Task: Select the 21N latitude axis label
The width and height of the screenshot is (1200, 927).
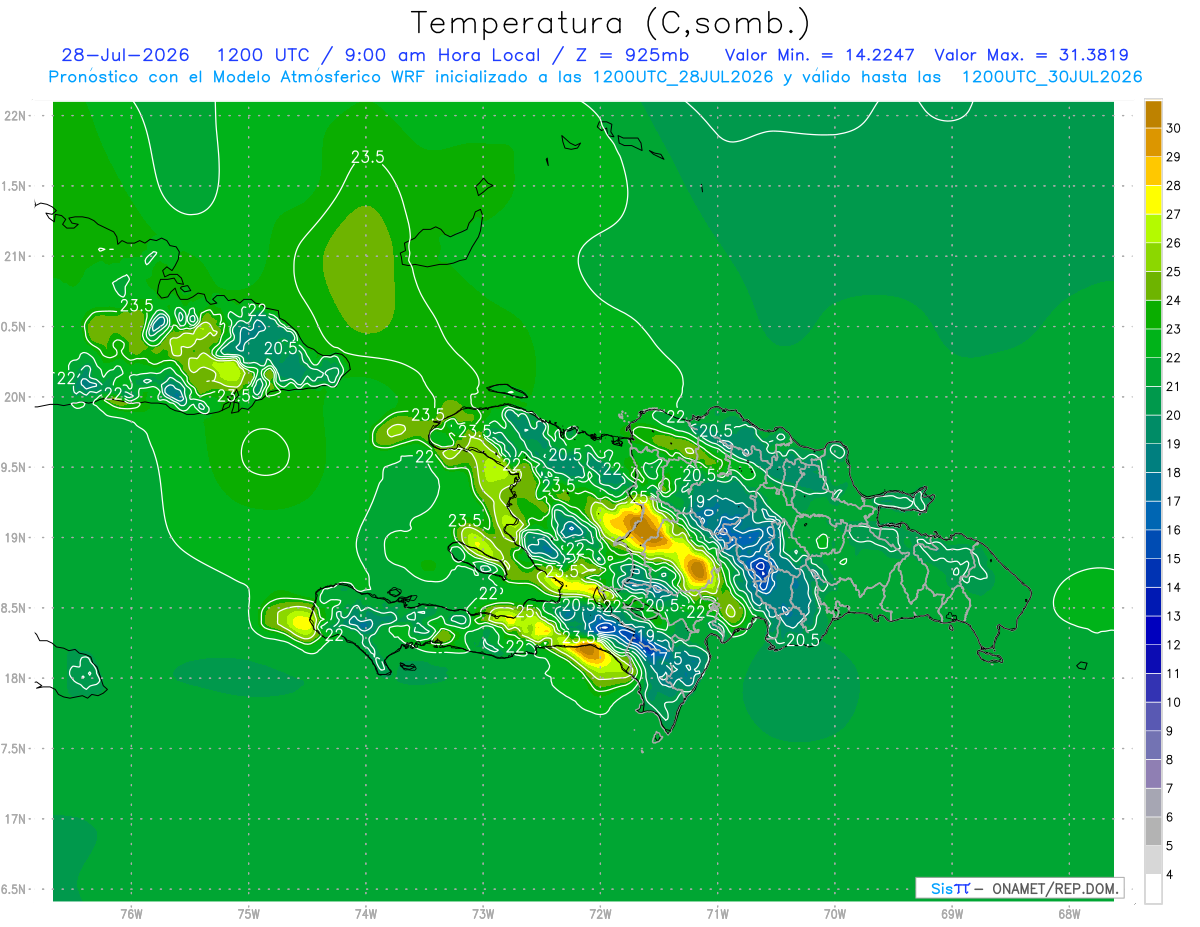Action: pyautogui.click(x=16, y=256)
